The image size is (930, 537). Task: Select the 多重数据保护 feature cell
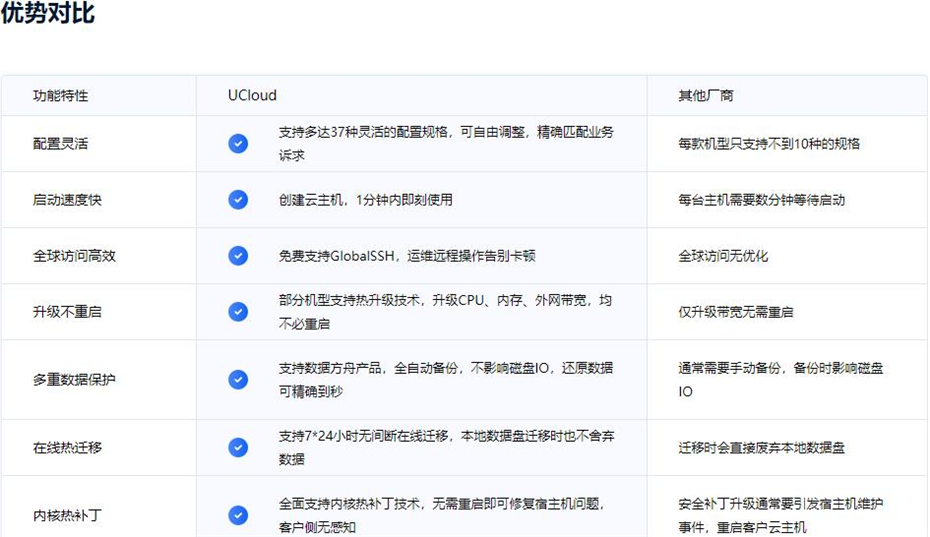click(x=99, y=379)
